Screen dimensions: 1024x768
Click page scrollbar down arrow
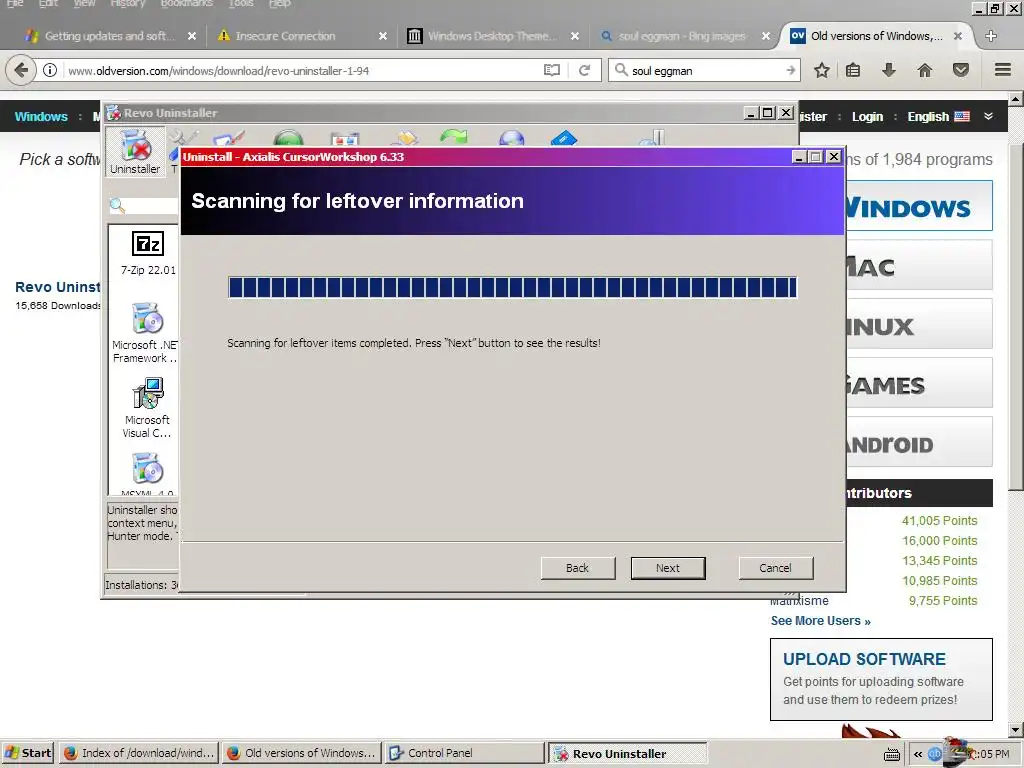1016,729
